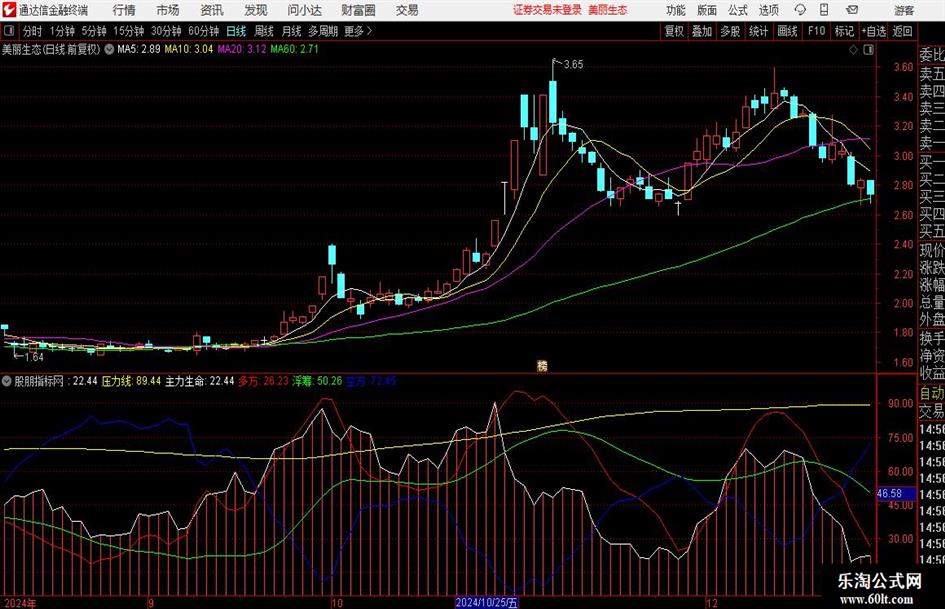Open the customer service headset icon
Viewport: 945px width, 609px height.
(x=800, y=10)
